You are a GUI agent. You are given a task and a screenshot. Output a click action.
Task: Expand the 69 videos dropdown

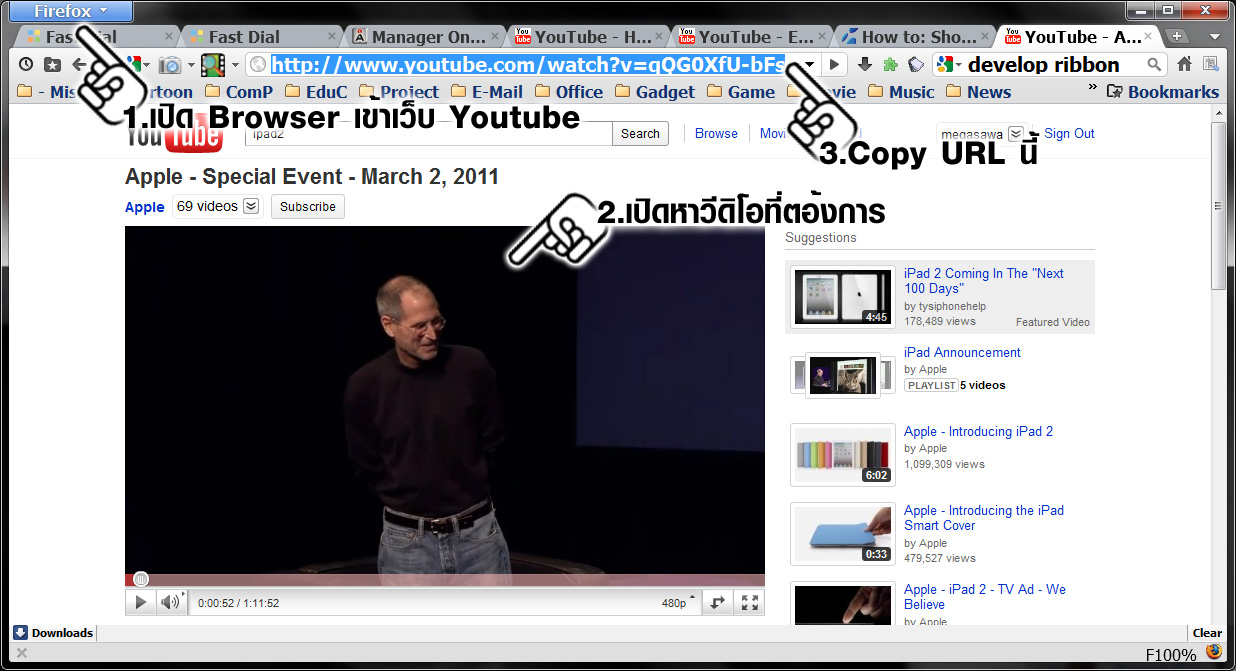252,206
